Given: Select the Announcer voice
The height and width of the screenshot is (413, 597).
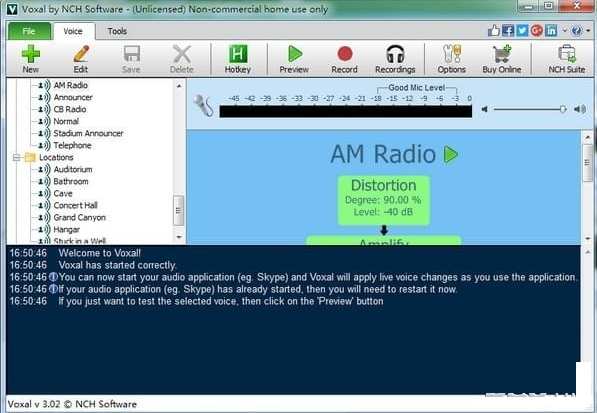Looking at the screenshot, I should (x=73, y=97).
